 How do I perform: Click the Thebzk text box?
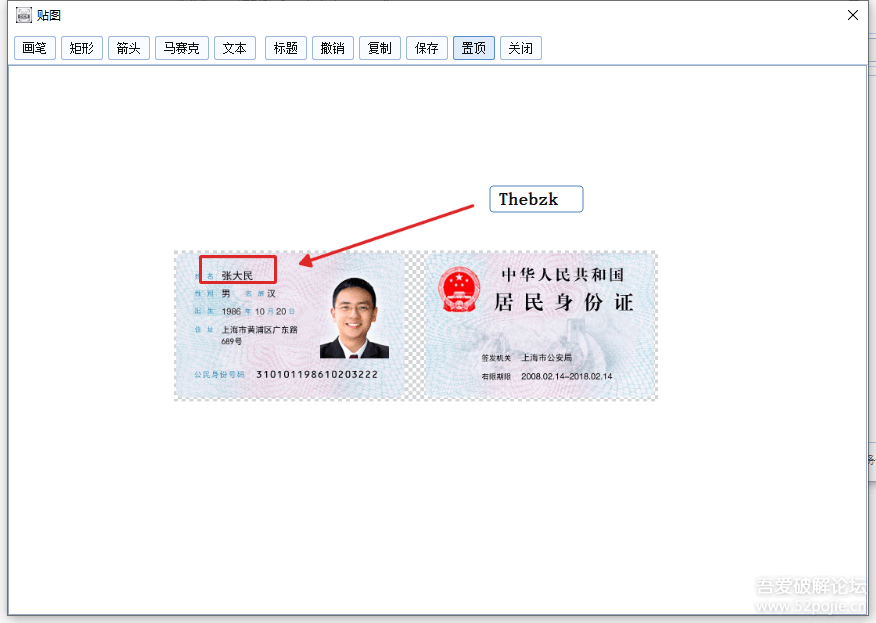click(x=536, y=199)
